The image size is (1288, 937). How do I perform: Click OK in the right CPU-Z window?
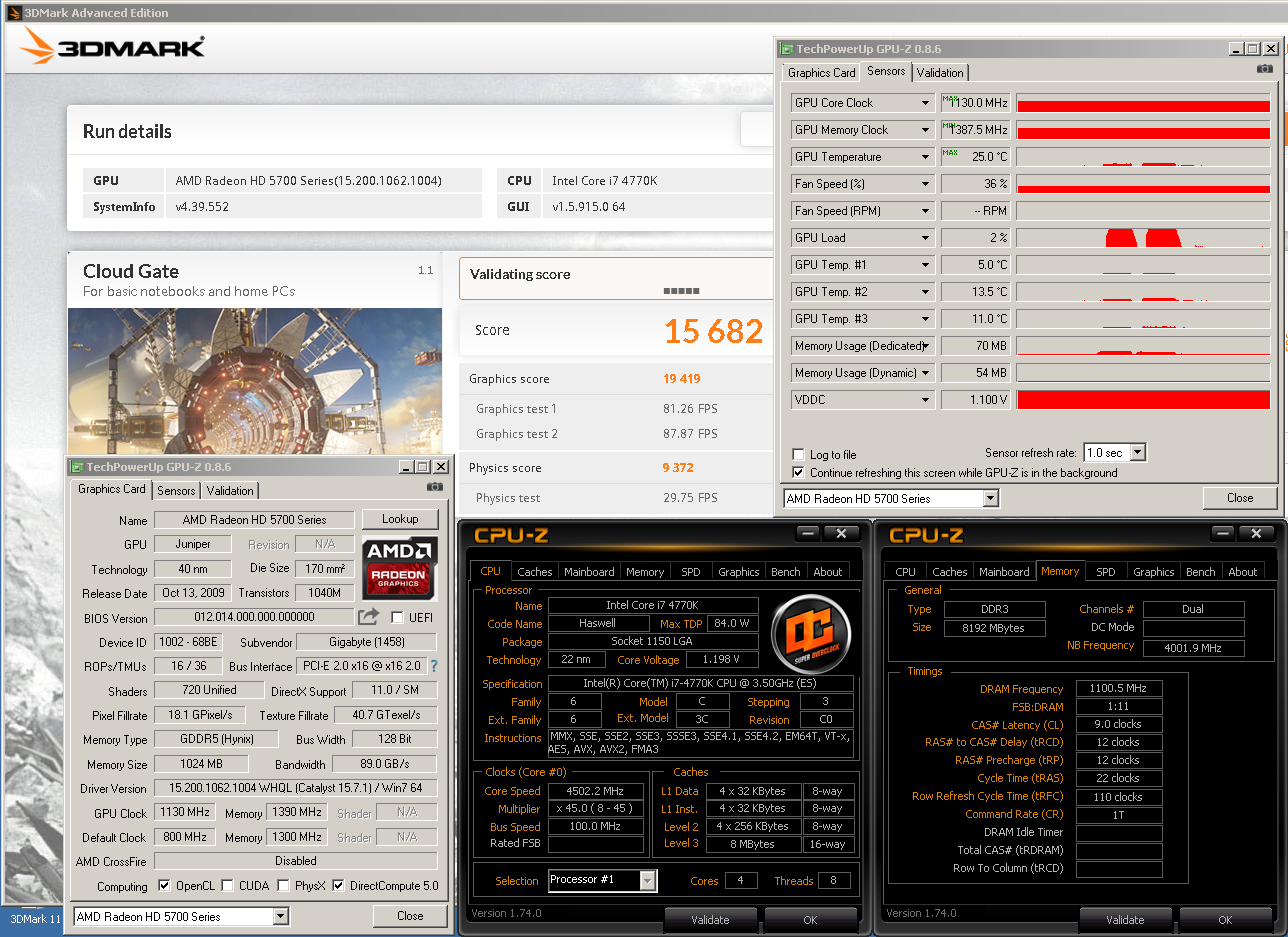pyautogui.click(x=1225, y=920)
